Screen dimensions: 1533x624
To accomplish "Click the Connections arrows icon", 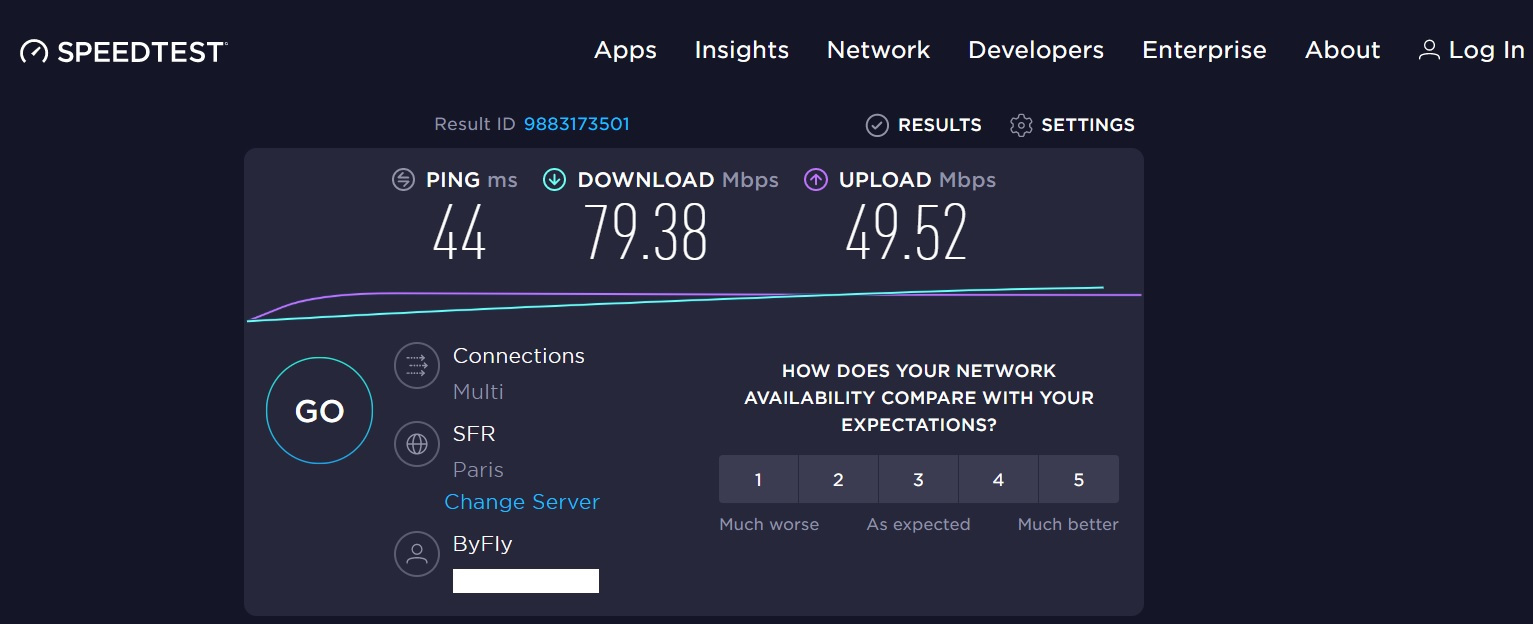I will click(x=417, y=365).
